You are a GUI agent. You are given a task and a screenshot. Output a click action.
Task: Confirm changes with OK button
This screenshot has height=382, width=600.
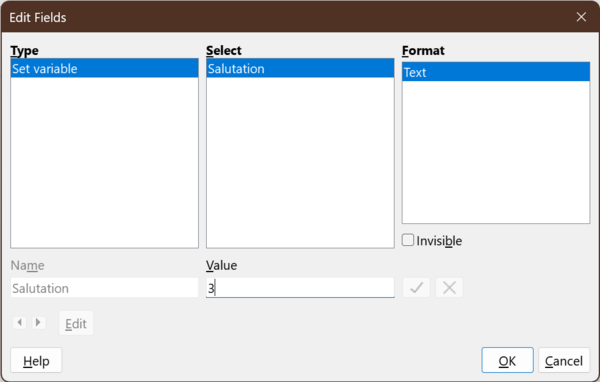pos(507,361)
